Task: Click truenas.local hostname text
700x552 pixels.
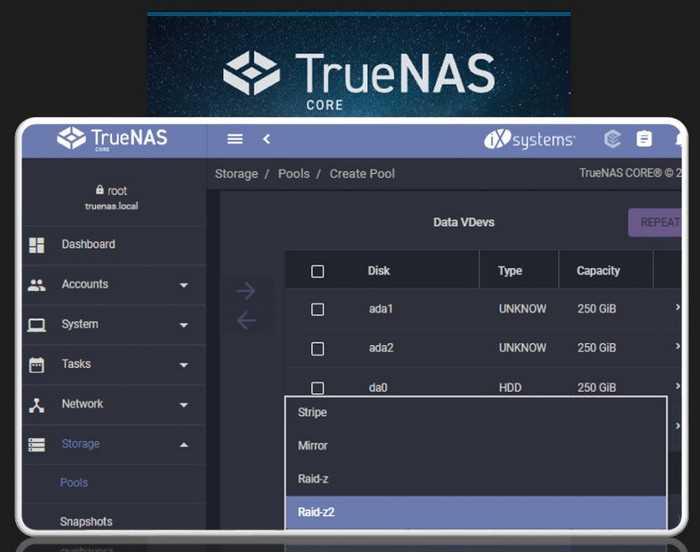Action: click(x=112, y=206)
